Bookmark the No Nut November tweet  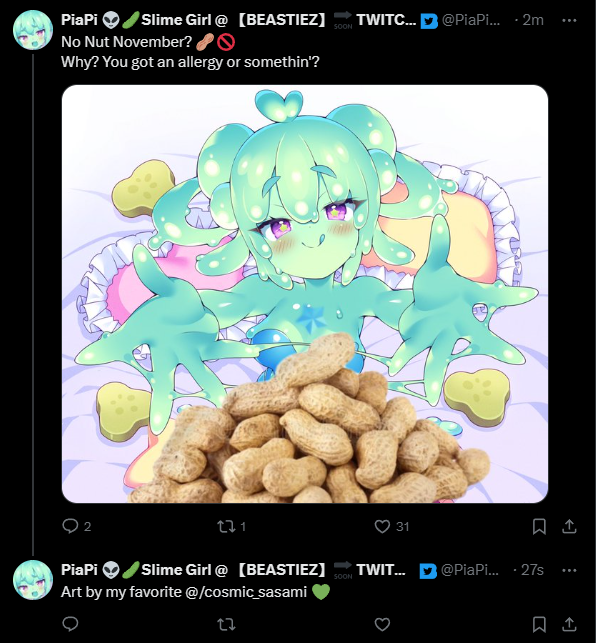tap(539, 526)
